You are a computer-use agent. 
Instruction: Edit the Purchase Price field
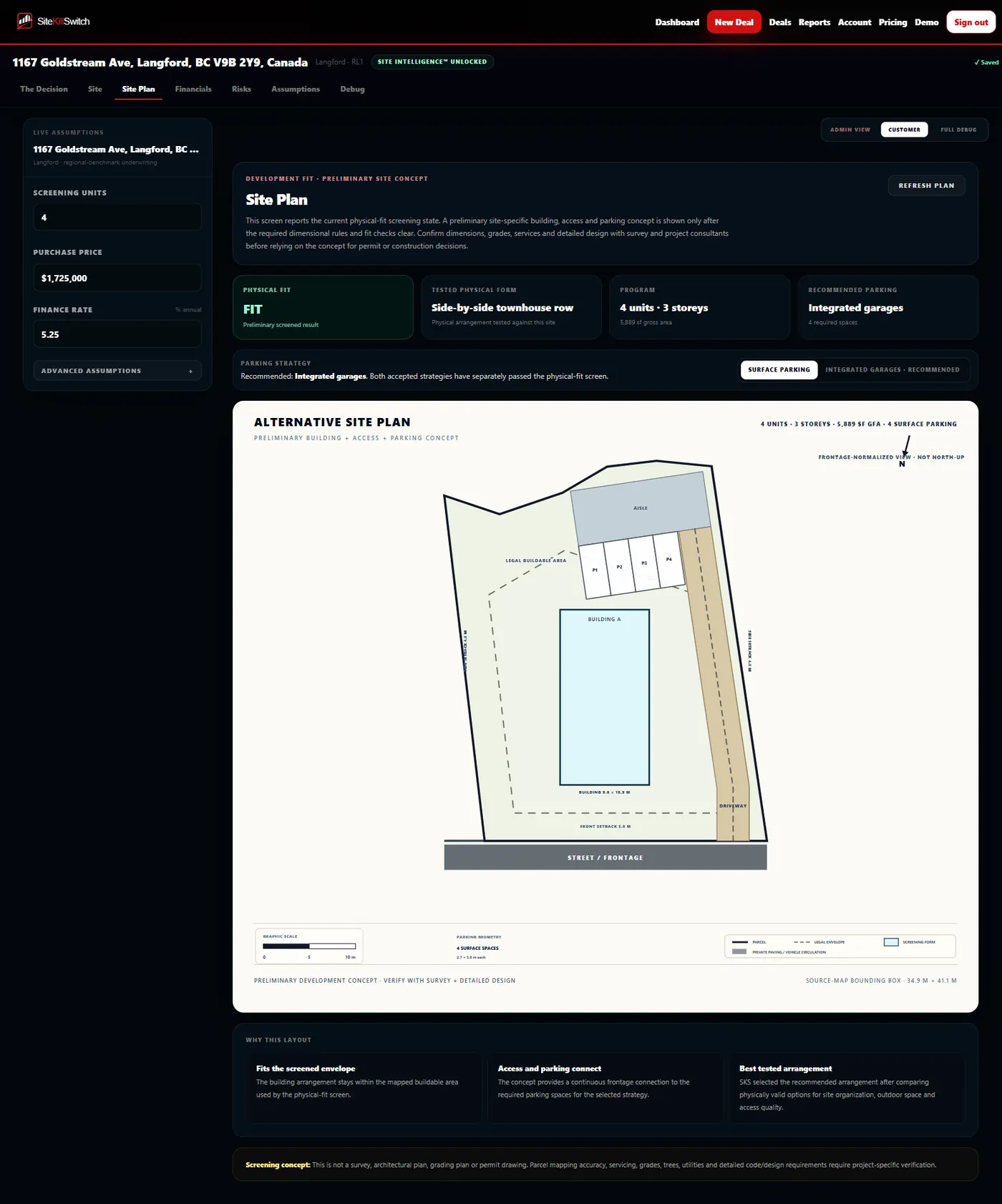(x=117, y=278)
